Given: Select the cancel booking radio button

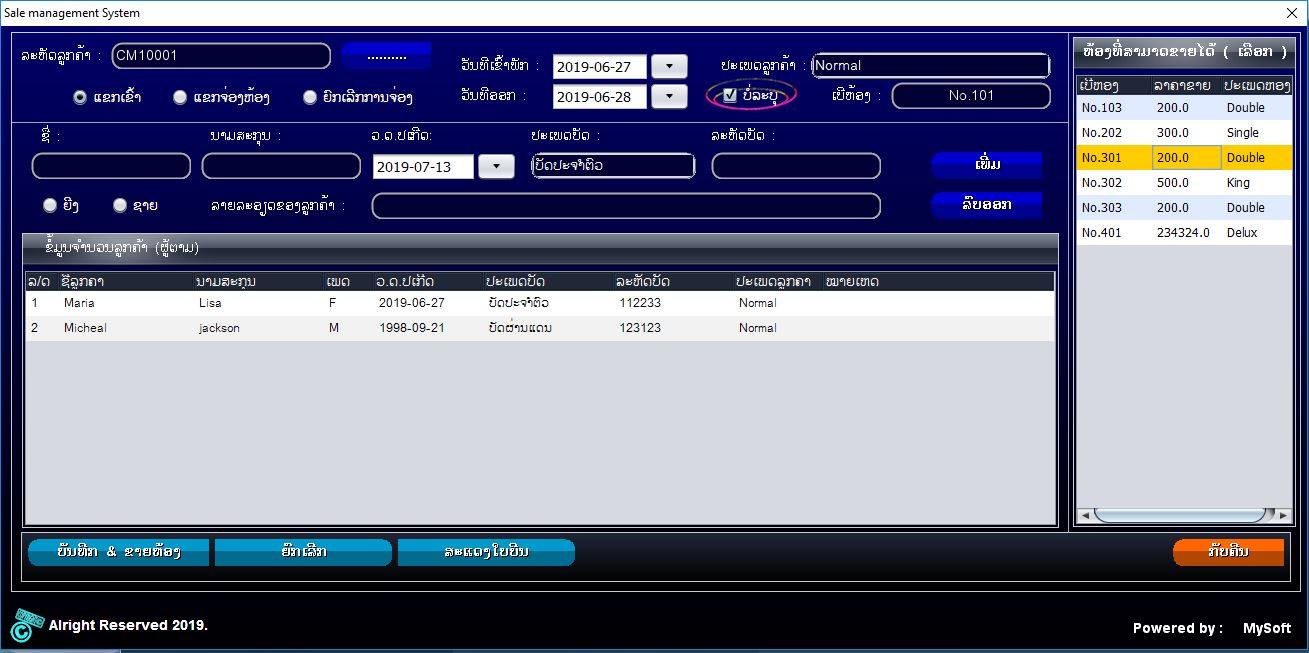Looking at the screenshot, I should [310, 97].
